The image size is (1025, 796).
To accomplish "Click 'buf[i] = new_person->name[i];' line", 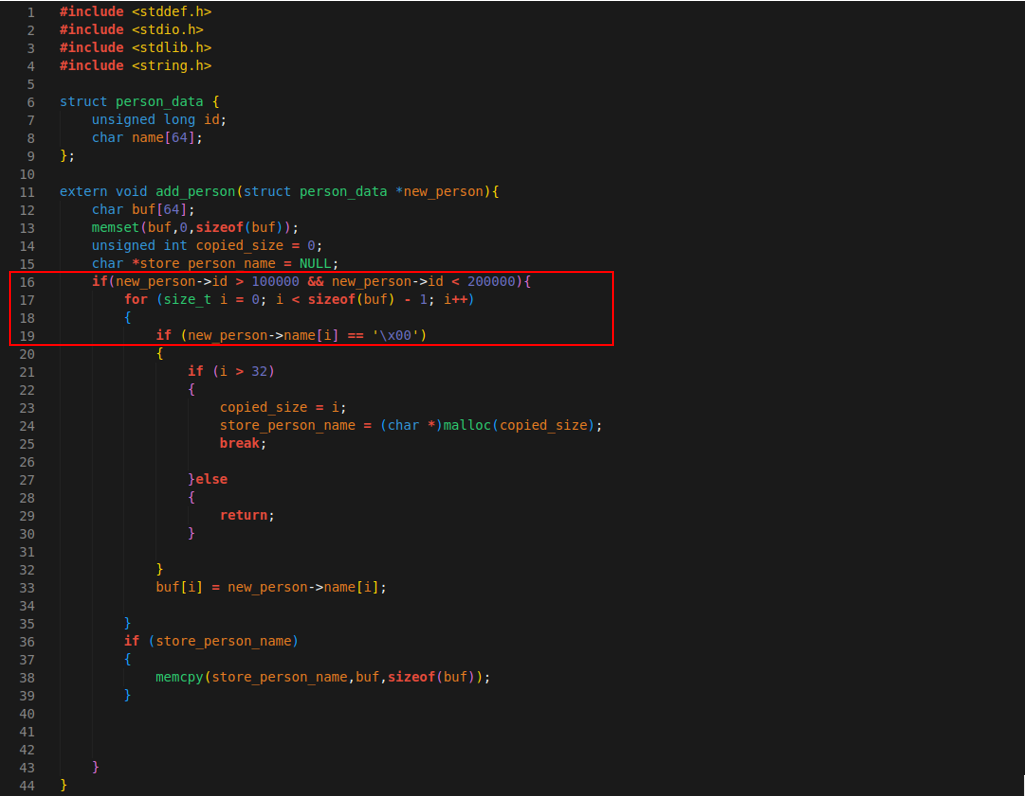I will 271,587.
